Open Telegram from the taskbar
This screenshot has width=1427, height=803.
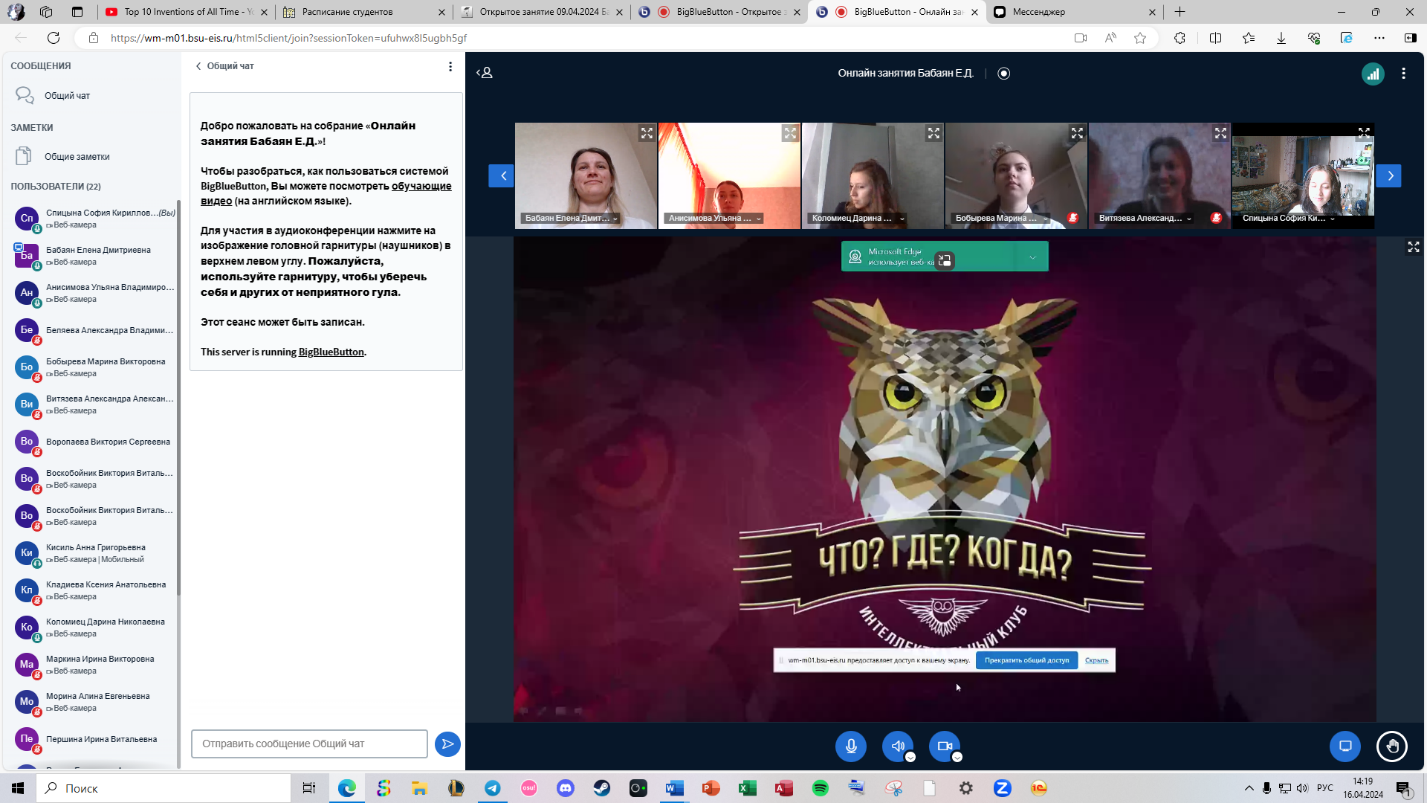491,788
